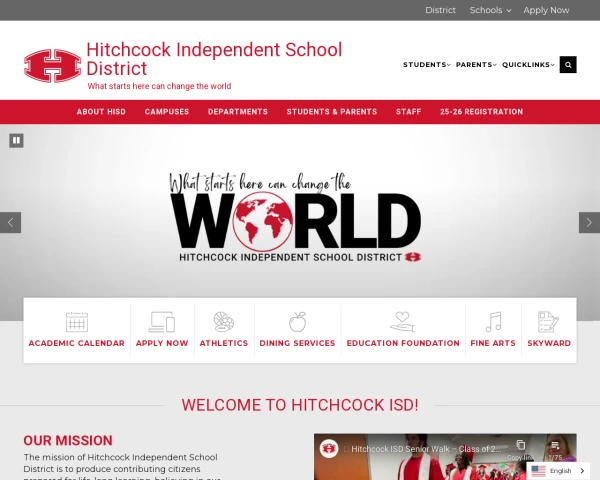The width and height of the screenshot is (600, 480).
Task: Open the Dining Services text link
Action: [x=297, y=343]
